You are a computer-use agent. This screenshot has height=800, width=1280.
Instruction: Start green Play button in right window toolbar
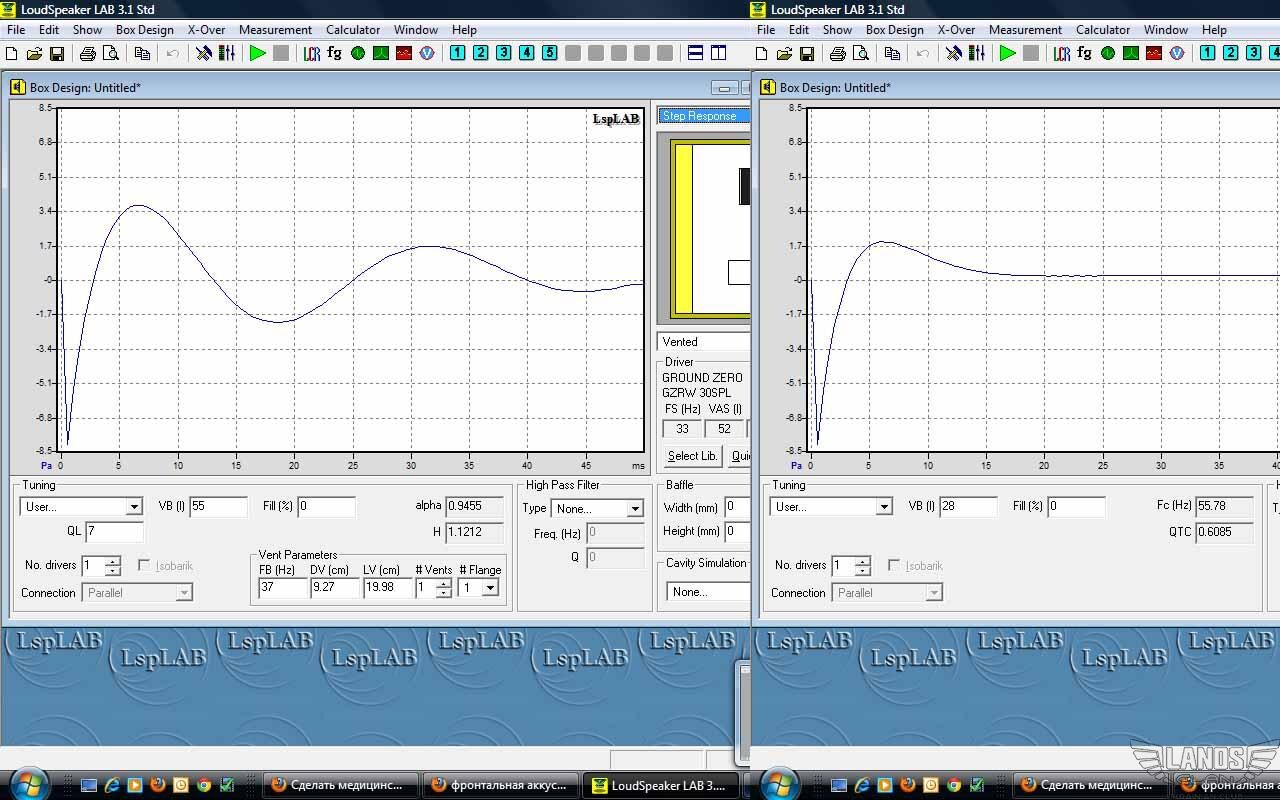(x=1008, y=53)
